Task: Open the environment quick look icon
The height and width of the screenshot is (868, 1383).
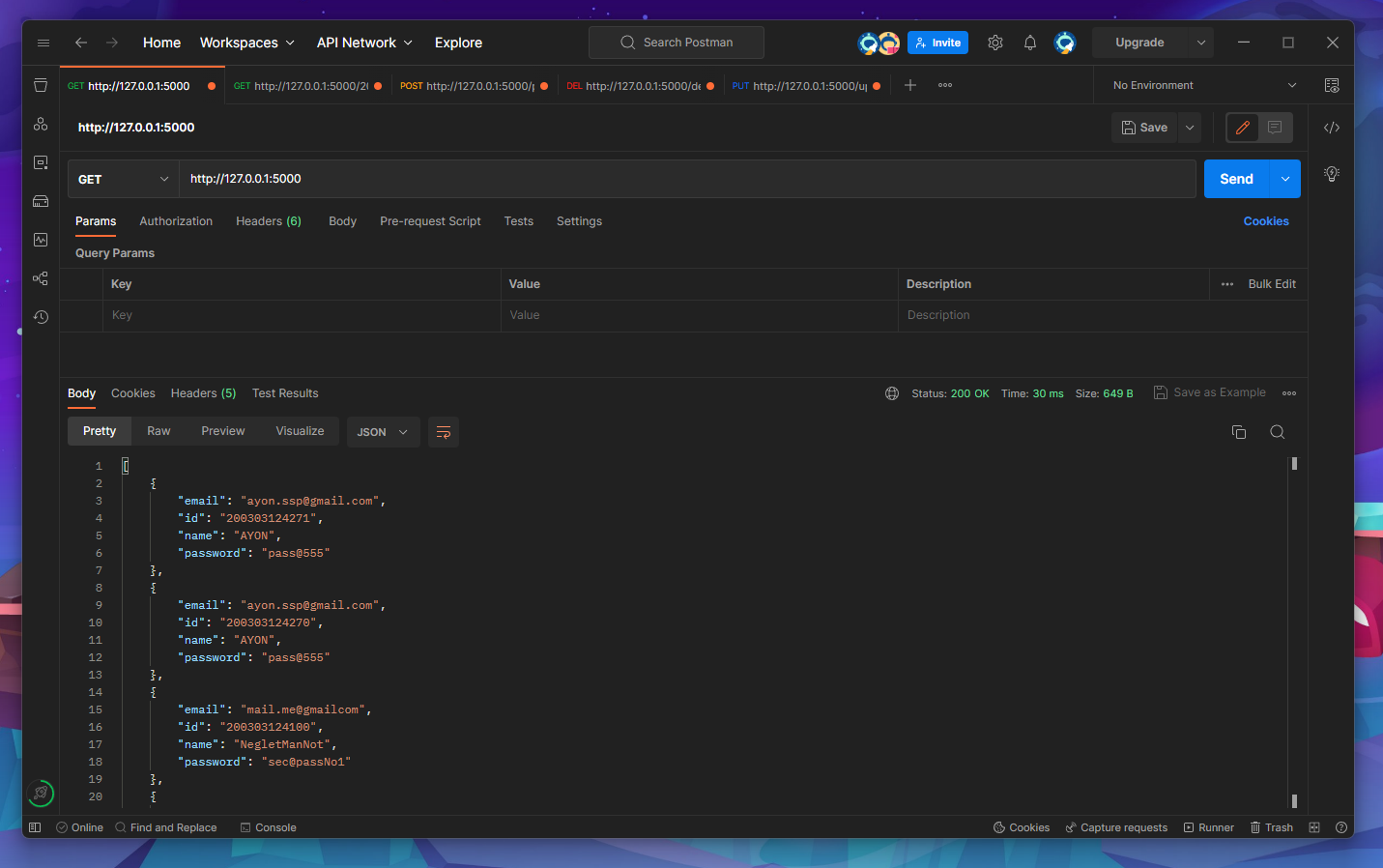Action: point(1332,85)
